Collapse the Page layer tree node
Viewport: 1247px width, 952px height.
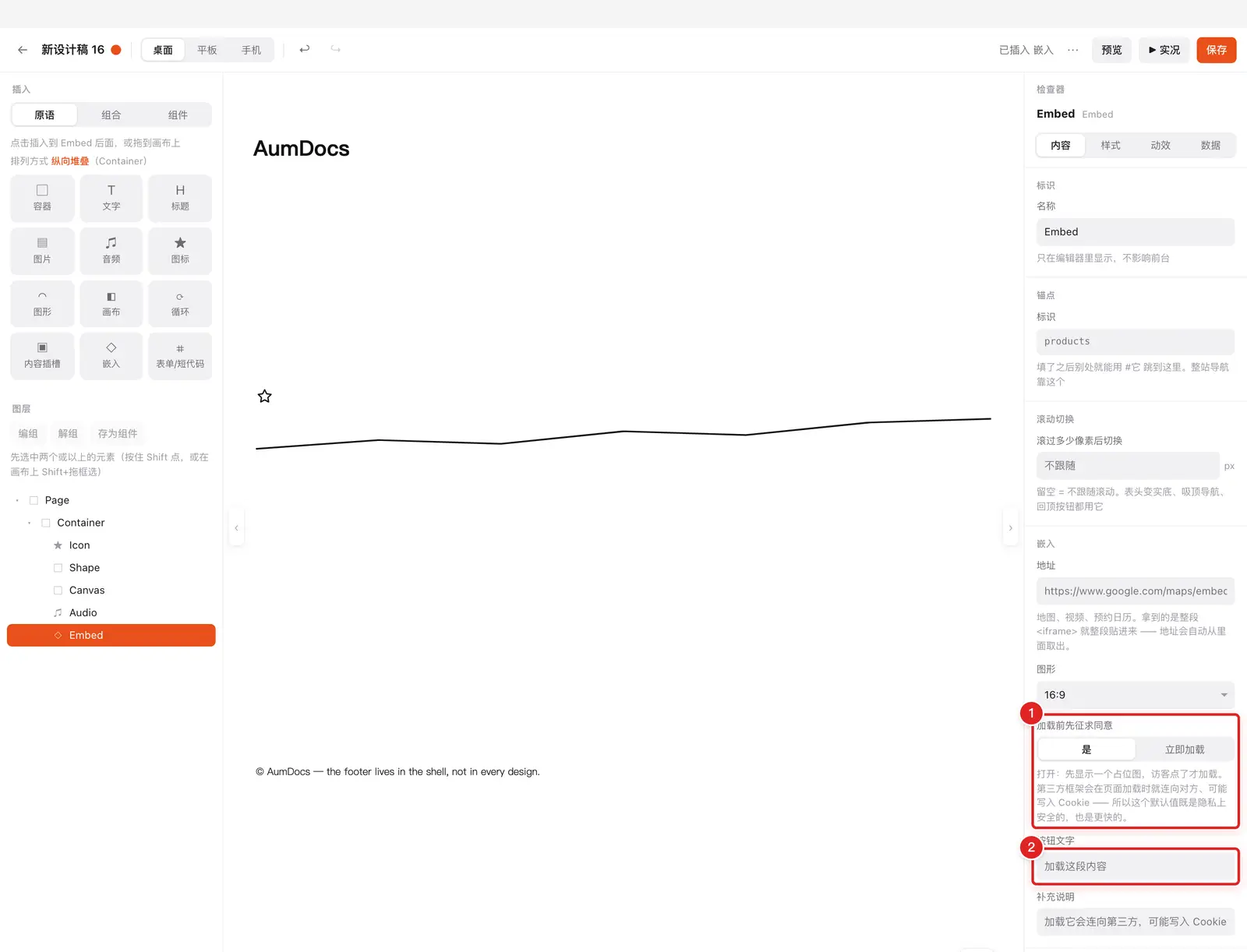17,500
